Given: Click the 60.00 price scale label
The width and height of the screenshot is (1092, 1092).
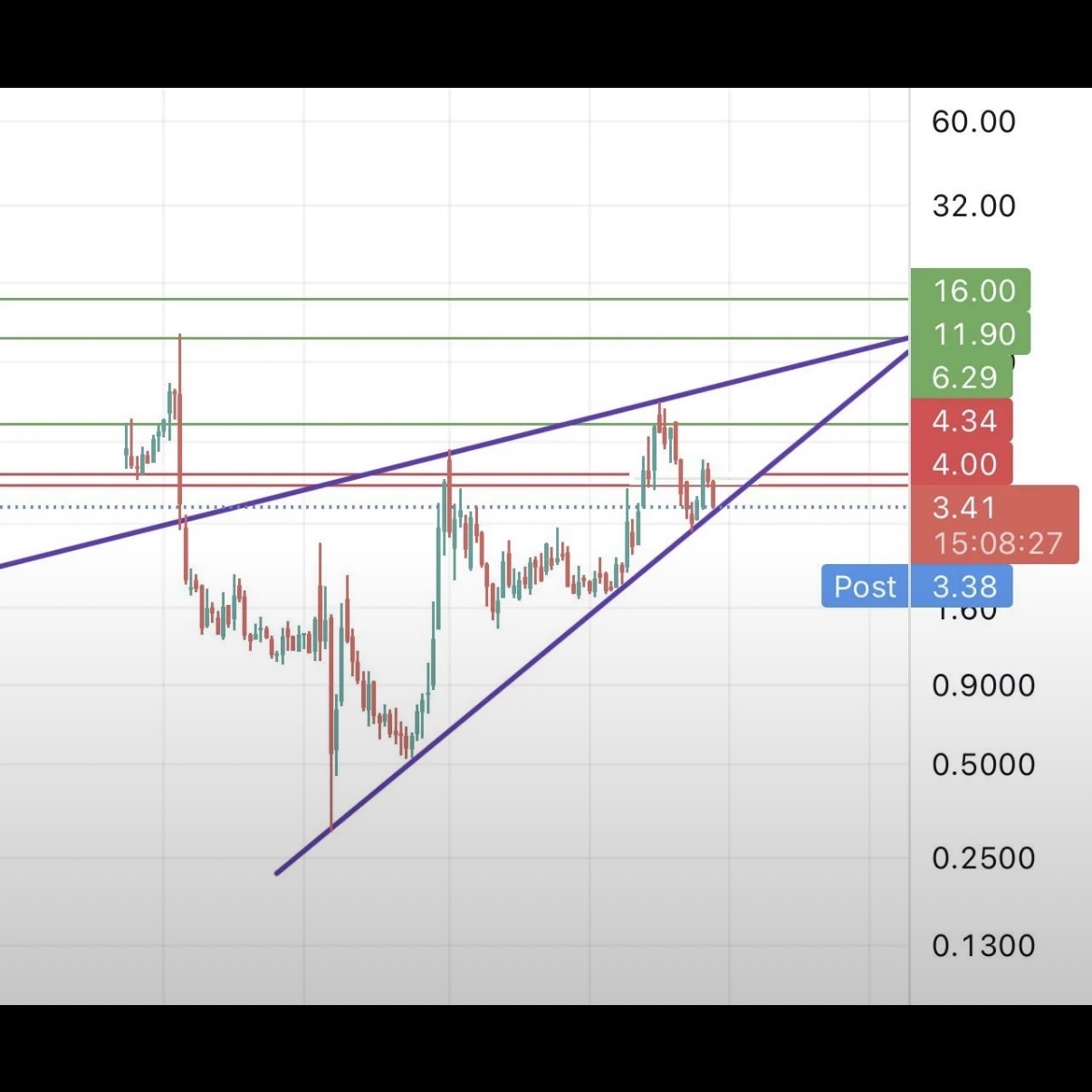Looking at the screenshot, I should click(973, 121).
